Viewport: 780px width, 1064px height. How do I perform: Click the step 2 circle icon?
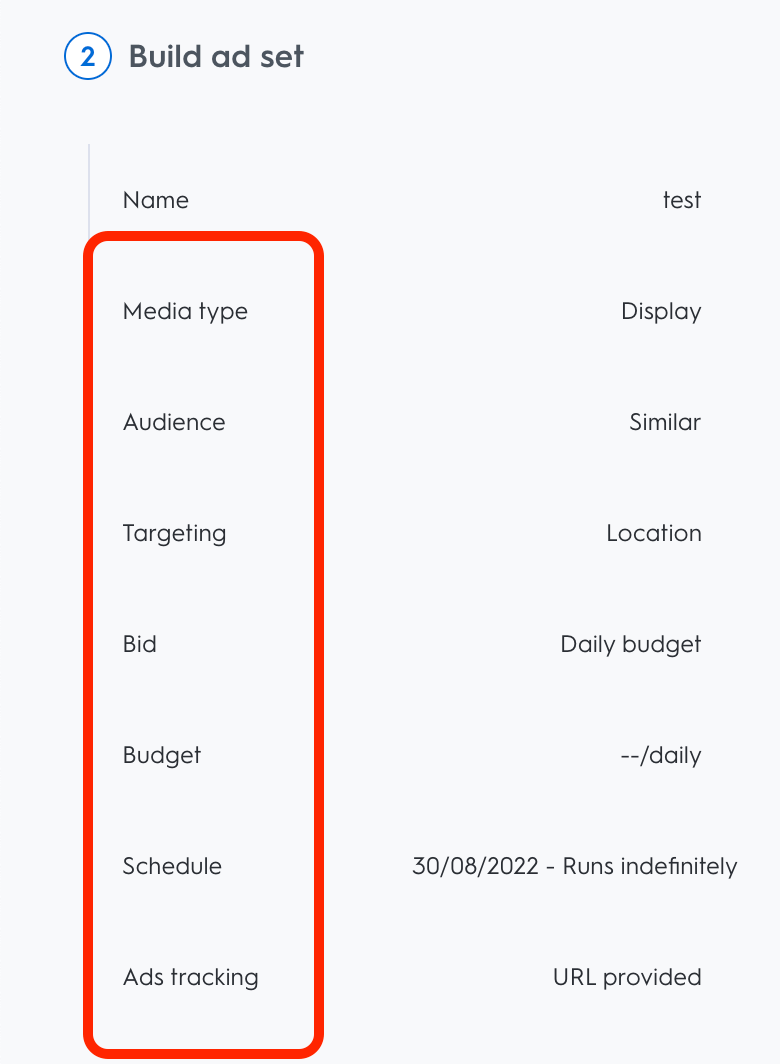[x=88, y=57]
